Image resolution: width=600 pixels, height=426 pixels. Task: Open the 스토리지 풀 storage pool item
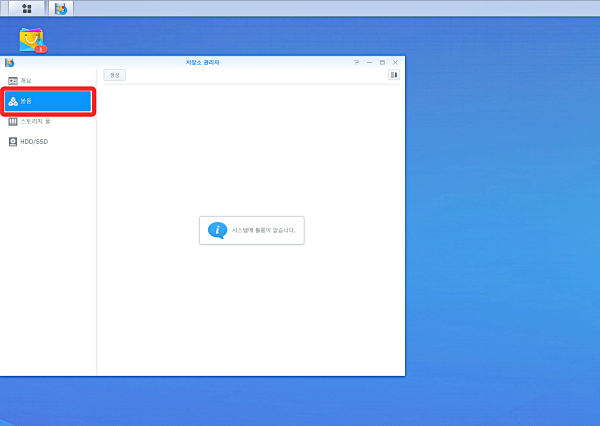click(48, 121)
